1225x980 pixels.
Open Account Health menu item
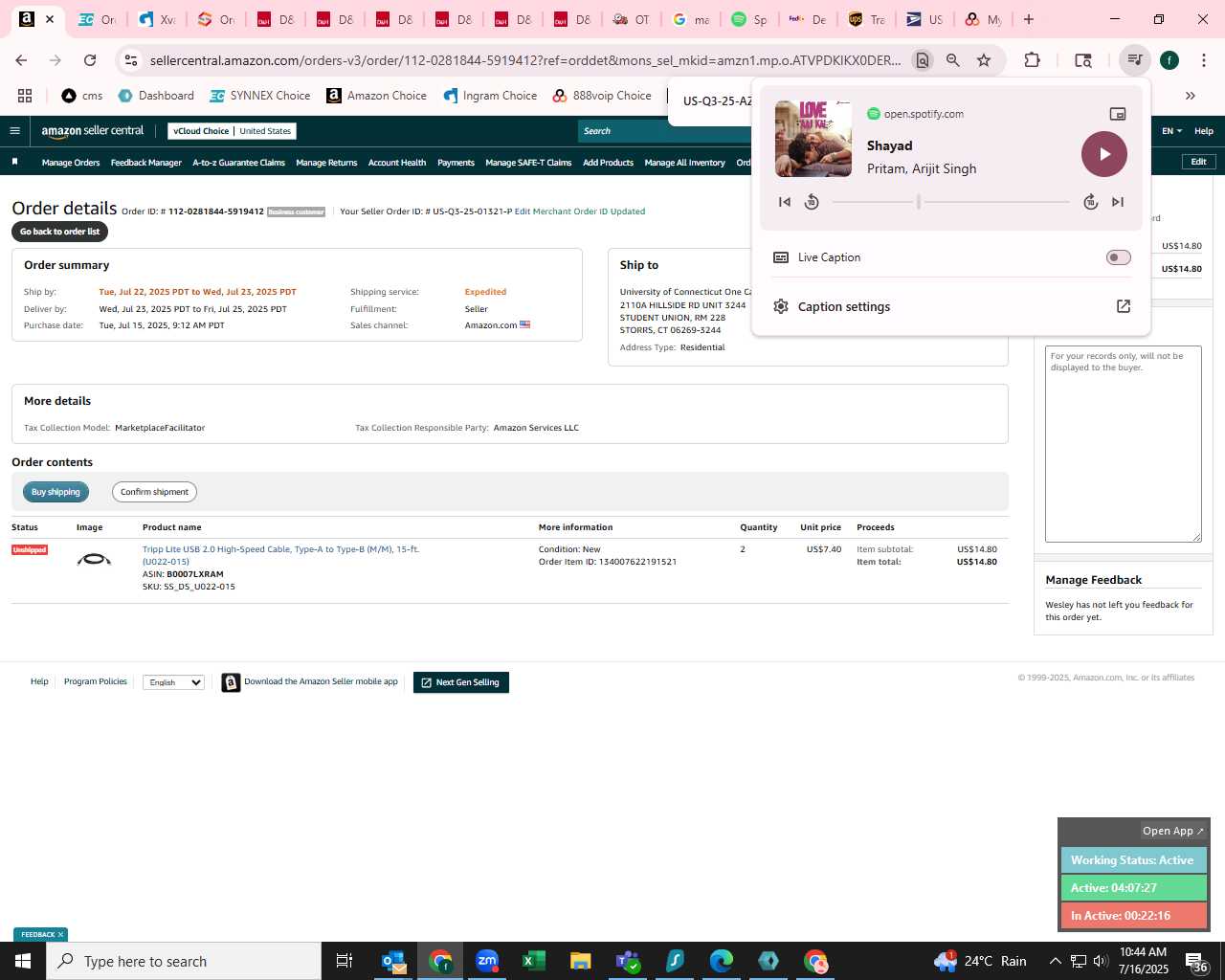click(x=397, y=163)
